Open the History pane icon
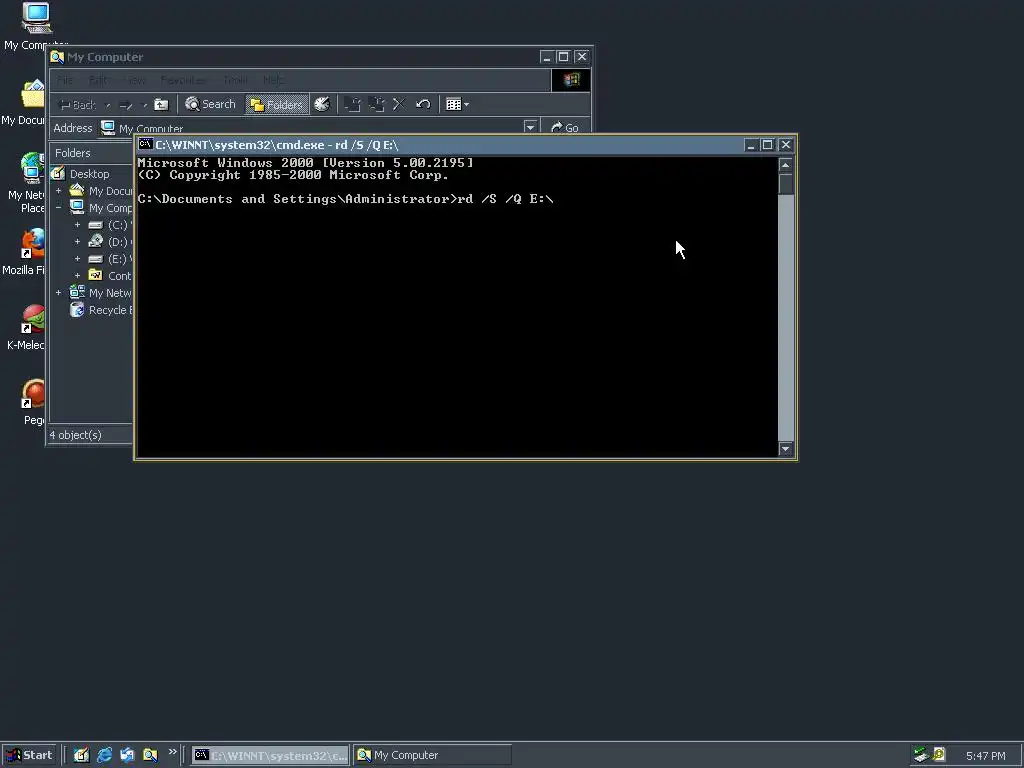 coord(322,104)
